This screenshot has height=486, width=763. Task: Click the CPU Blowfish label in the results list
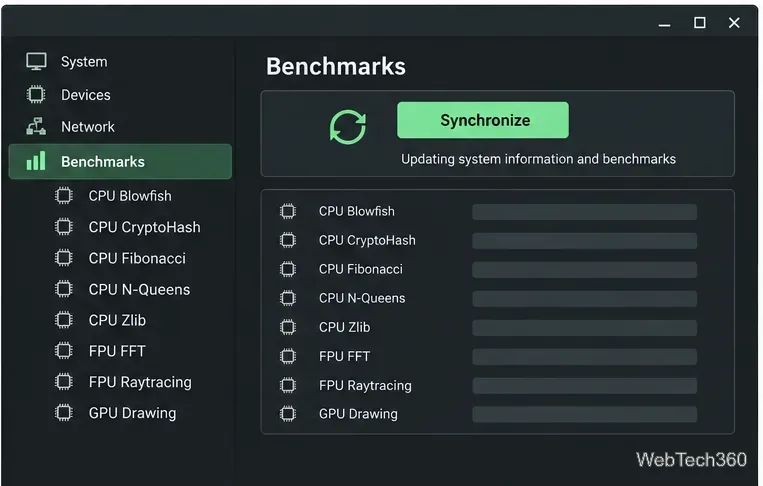click(x=357, y=211)
